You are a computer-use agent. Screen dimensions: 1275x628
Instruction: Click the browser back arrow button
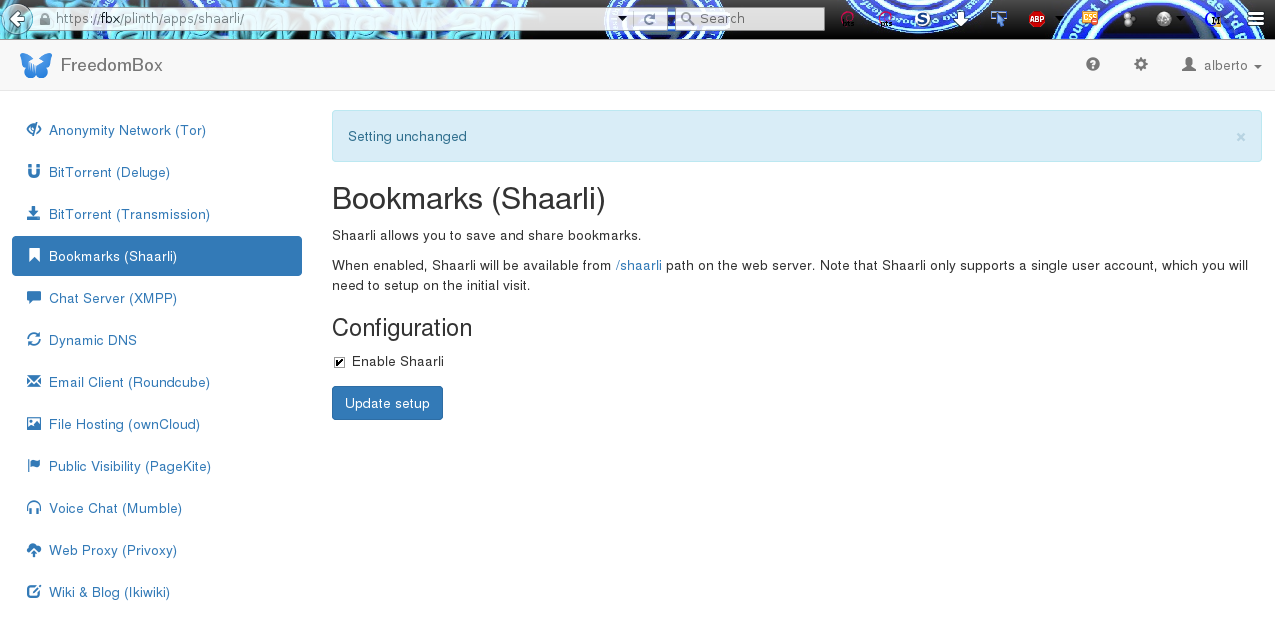[x=18, y=19]
